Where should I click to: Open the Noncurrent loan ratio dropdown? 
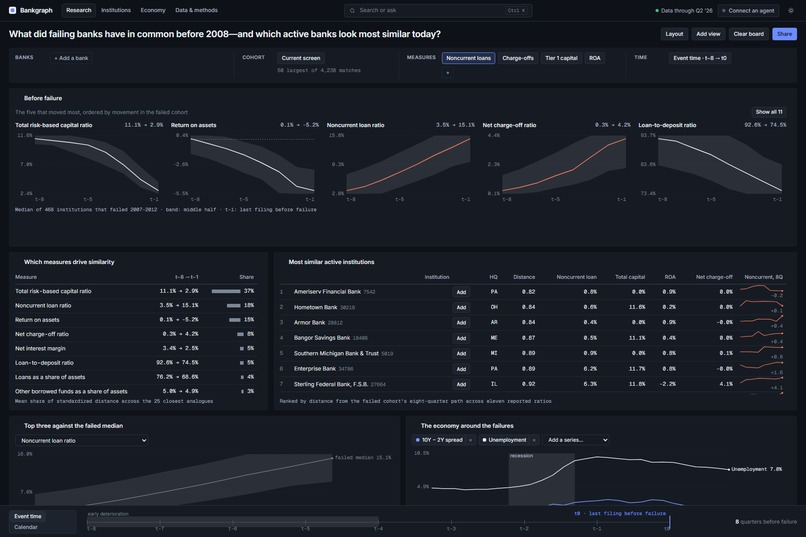point(82,440)
